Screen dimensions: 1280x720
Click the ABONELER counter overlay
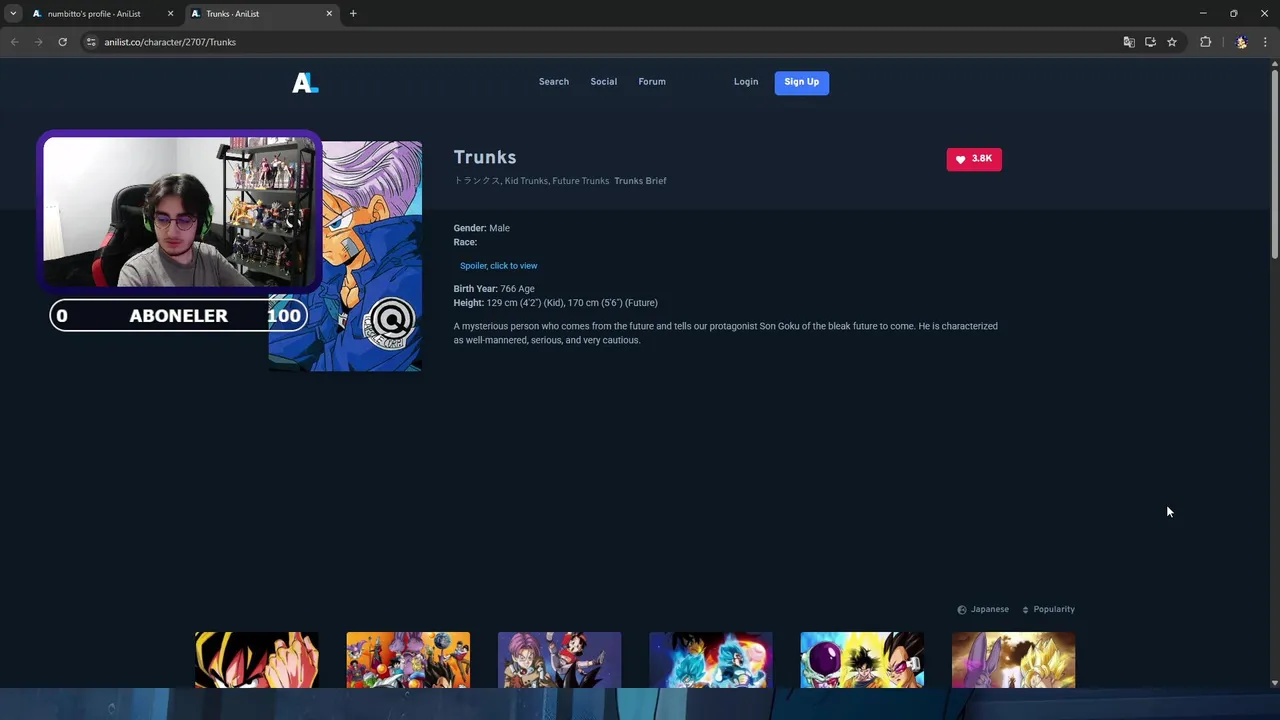point(178,316)
